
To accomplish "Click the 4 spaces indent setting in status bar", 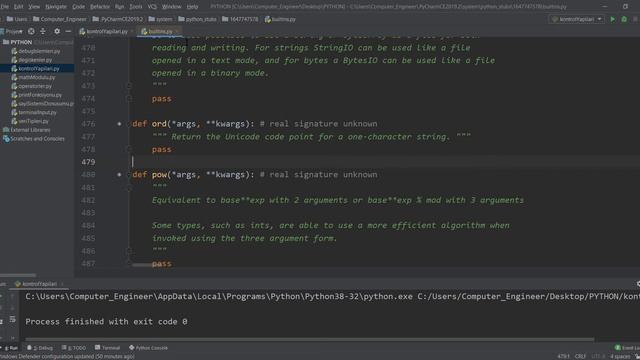I will click(620, 356).
